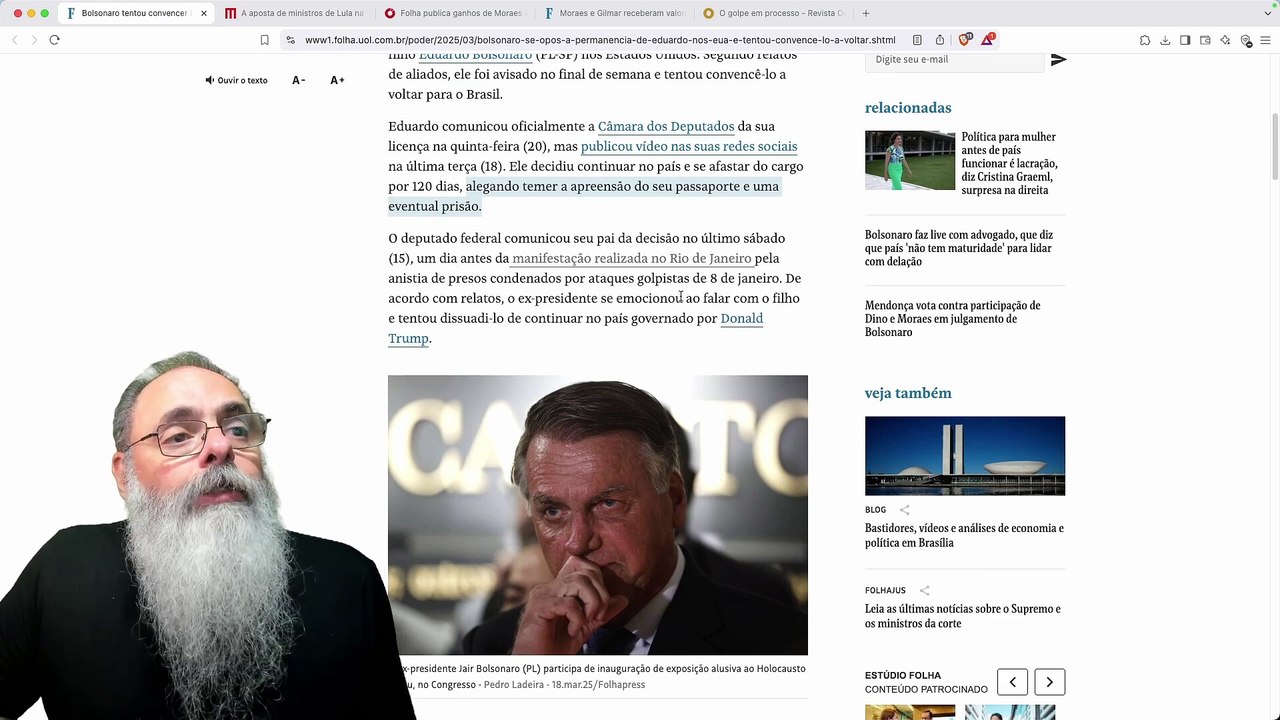
Task: Open the extensions puzzle icon
Action: (1145, 40)
